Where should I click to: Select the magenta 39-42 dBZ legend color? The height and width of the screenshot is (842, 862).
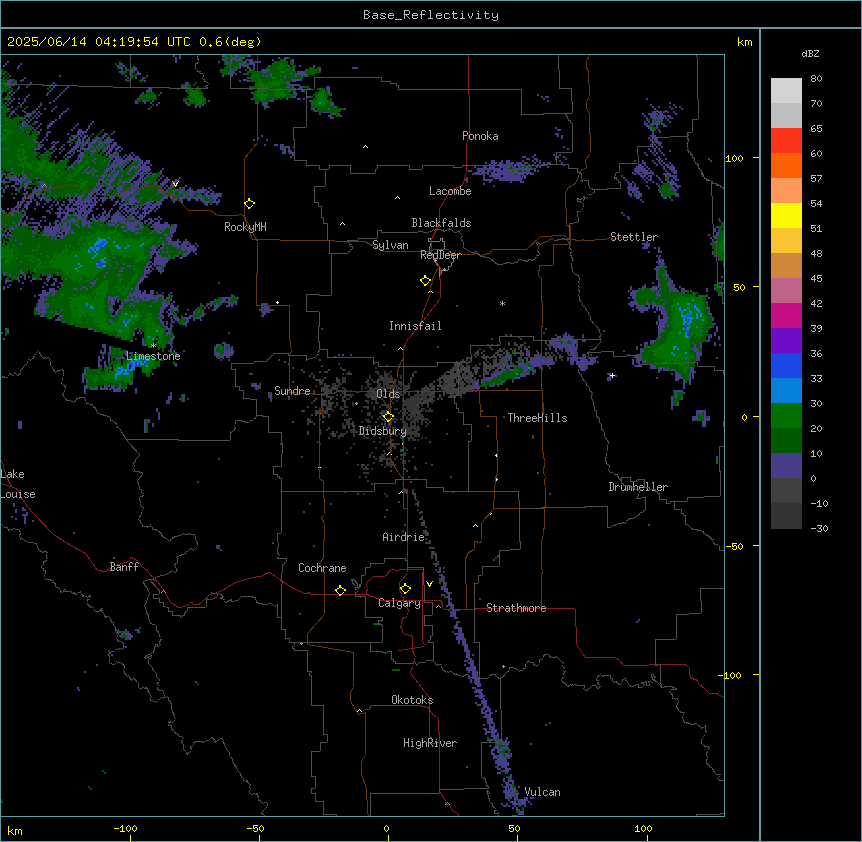click(786, 315)
